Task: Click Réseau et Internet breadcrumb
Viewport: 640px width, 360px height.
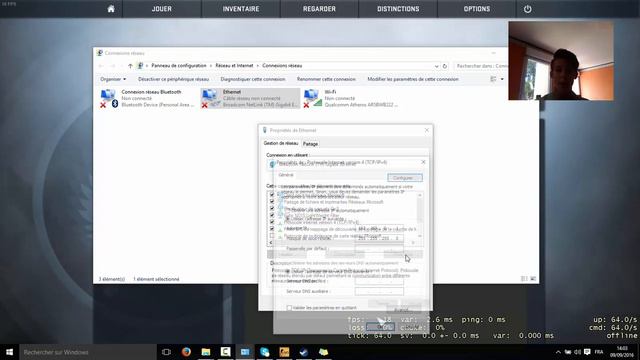Action: [234, 66]
